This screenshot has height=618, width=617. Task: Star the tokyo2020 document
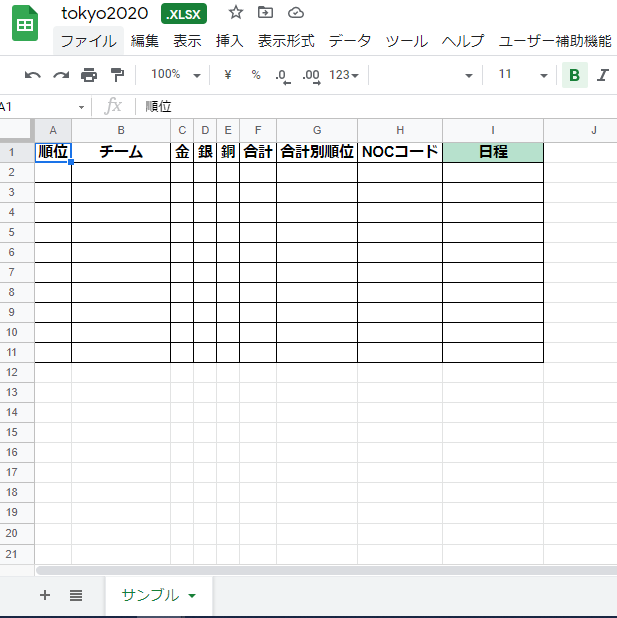coord(236,13)
